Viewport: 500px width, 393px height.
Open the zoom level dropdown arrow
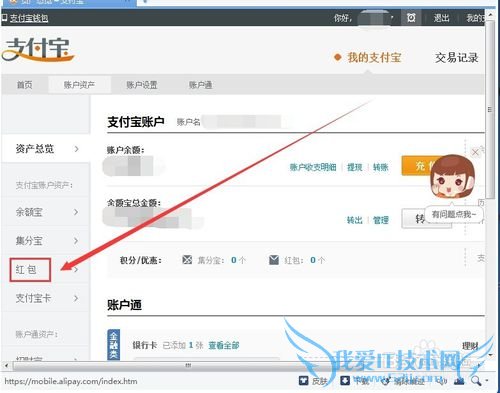487,380
